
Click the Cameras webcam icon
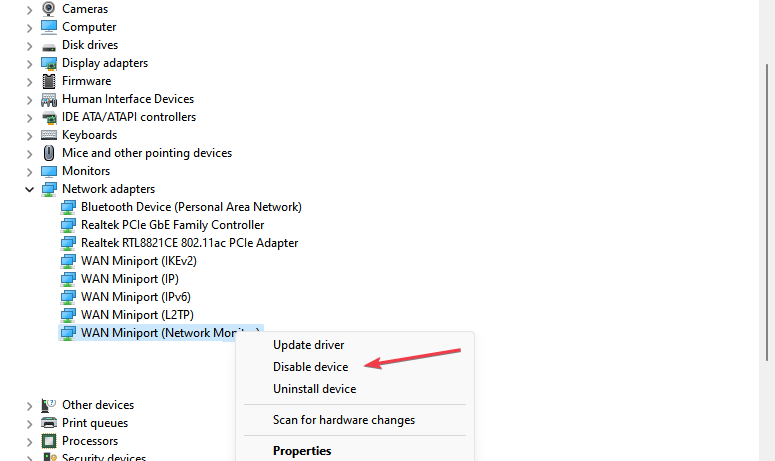[48, 9]
